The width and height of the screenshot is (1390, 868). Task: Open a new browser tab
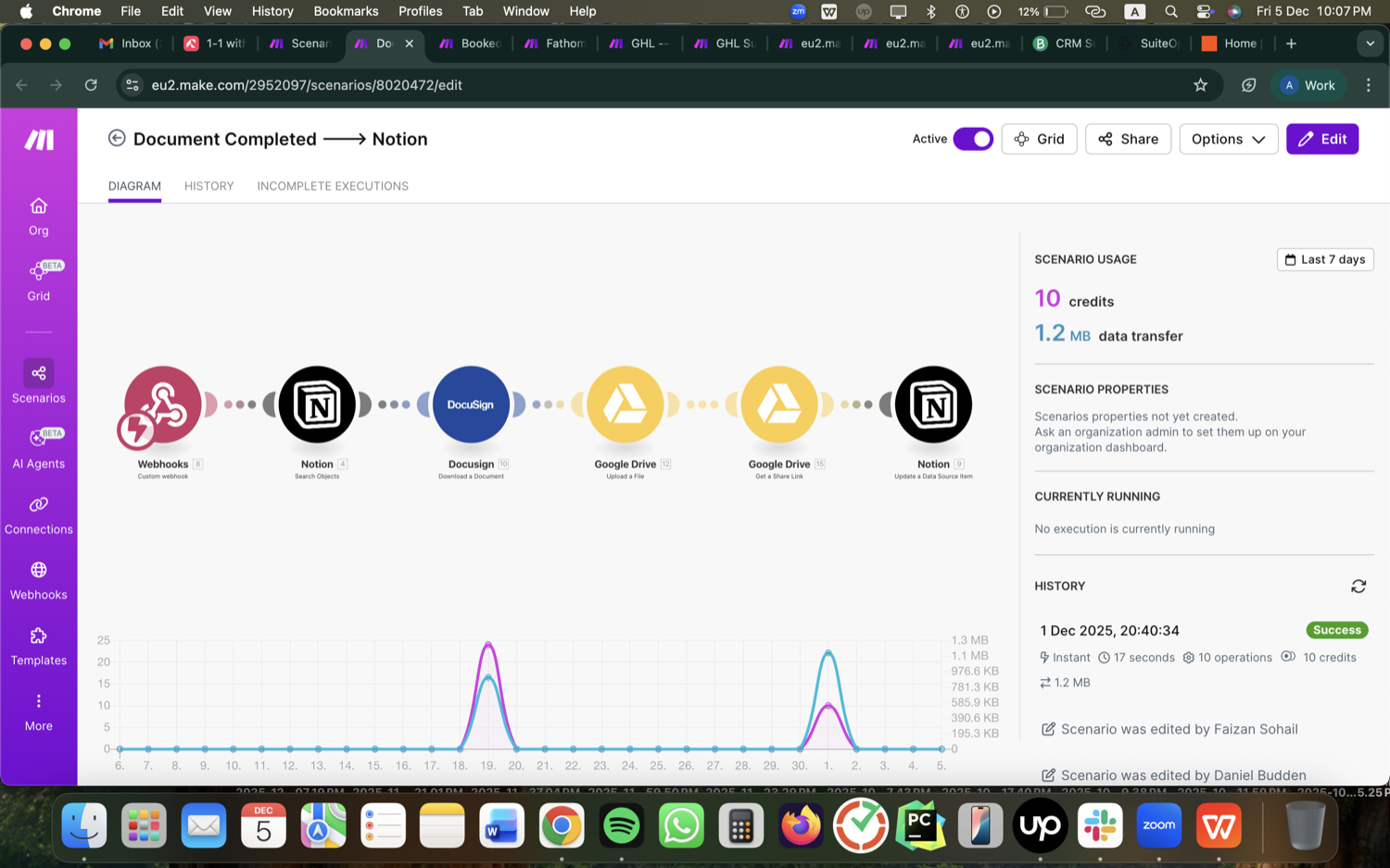coord(1291,44)
